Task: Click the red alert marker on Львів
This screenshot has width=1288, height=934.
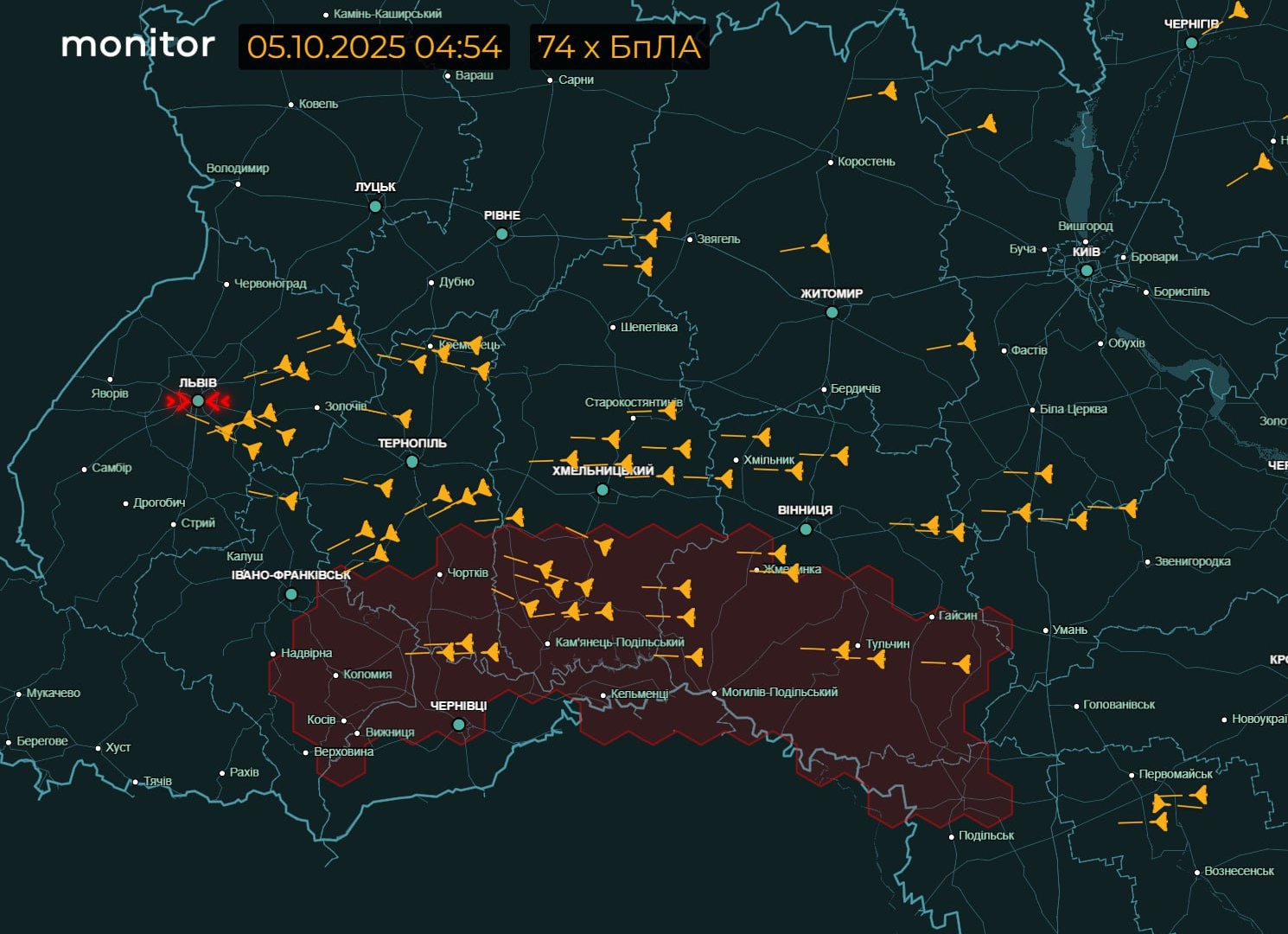Action: [198, 401]
